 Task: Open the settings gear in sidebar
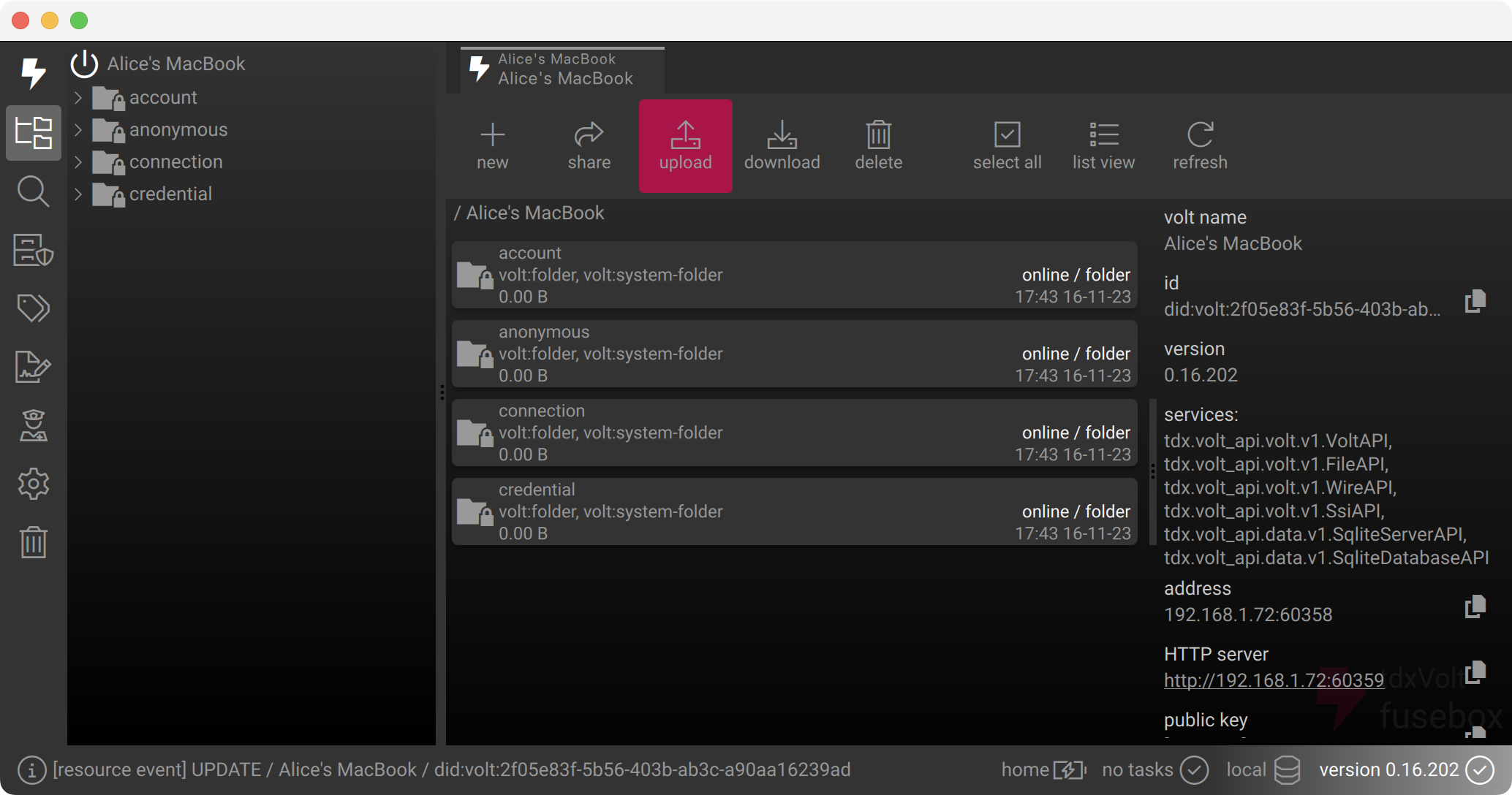[33, 484]
